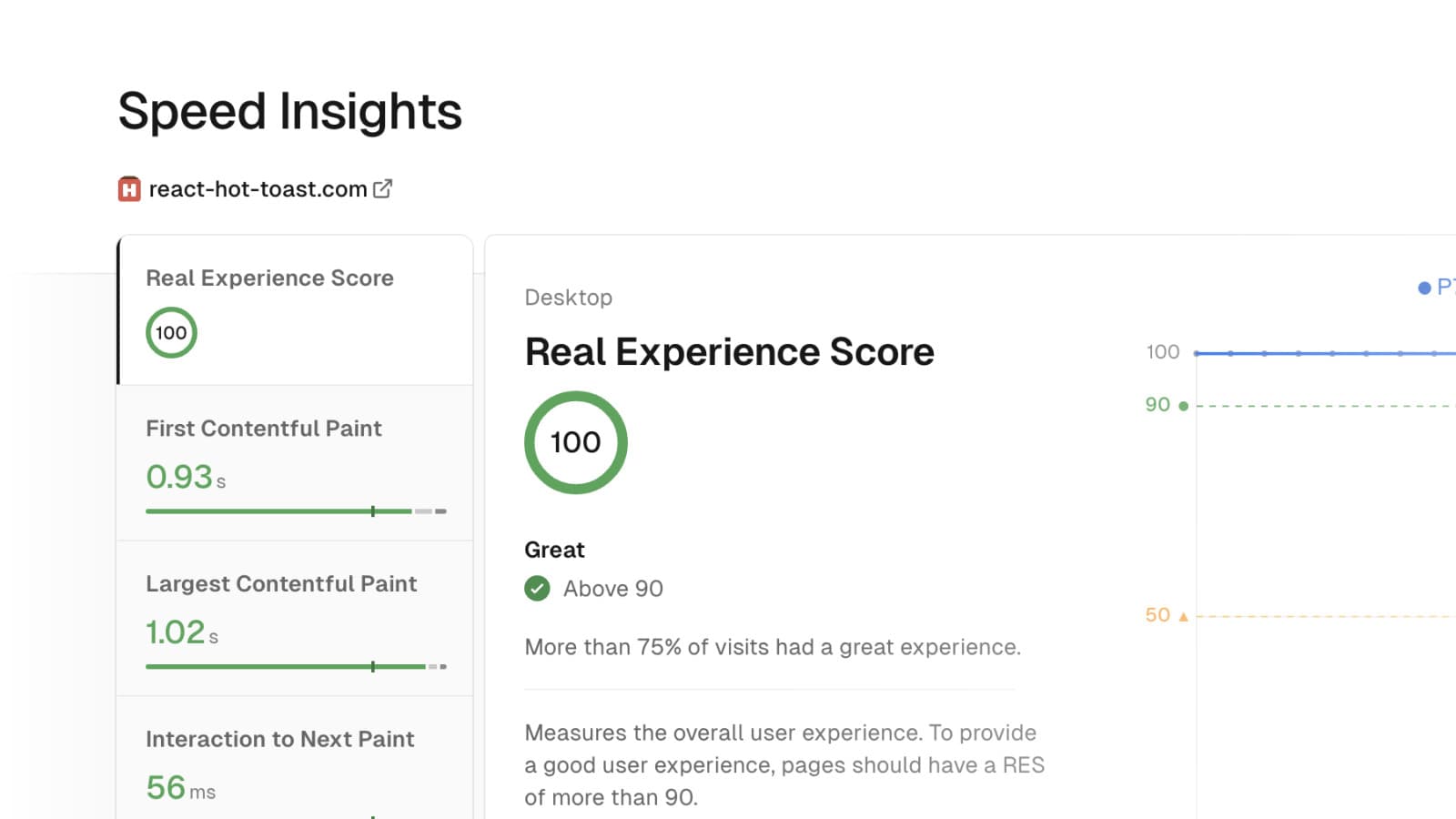Click the green checkmark next to Above 90
The width and height of the screenshot is (1456, 819).
coord(537,589)
